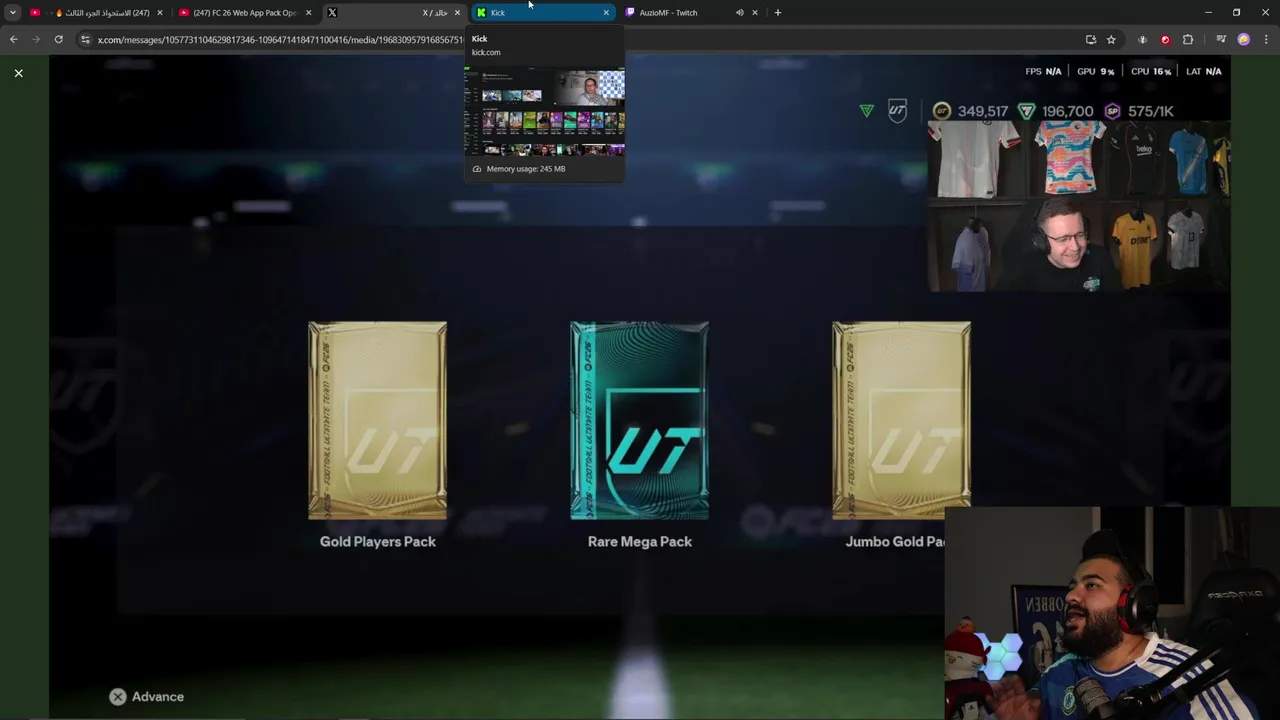Close the X tab

[x=457, y=13]
